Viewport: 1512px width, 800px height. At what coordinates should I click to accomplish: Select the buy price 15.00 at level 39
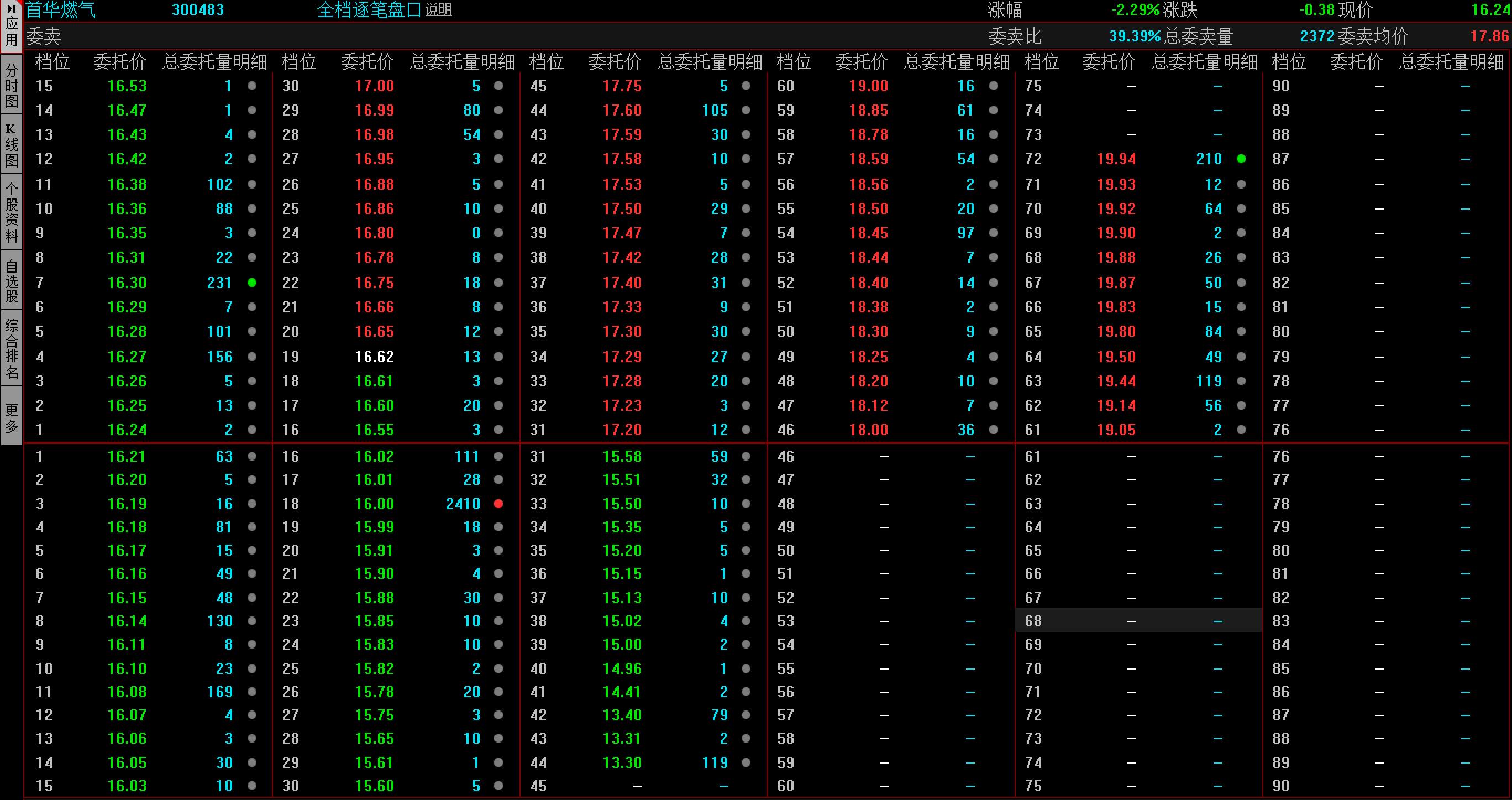tap(622, 644)
